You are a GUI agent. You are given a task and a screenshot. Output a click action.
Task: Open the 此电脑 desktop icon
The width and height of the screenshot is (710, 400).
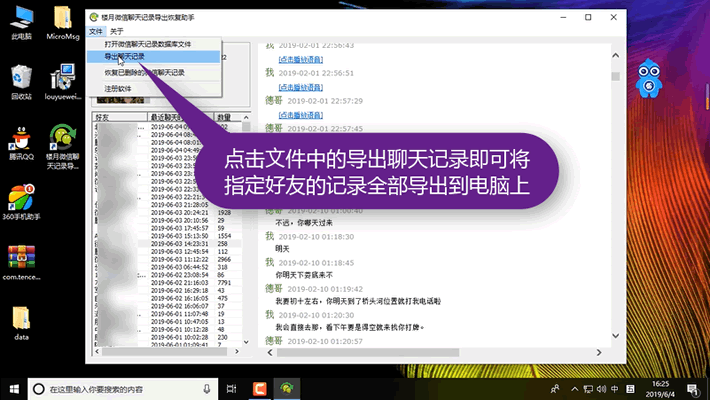pos(21,23)
